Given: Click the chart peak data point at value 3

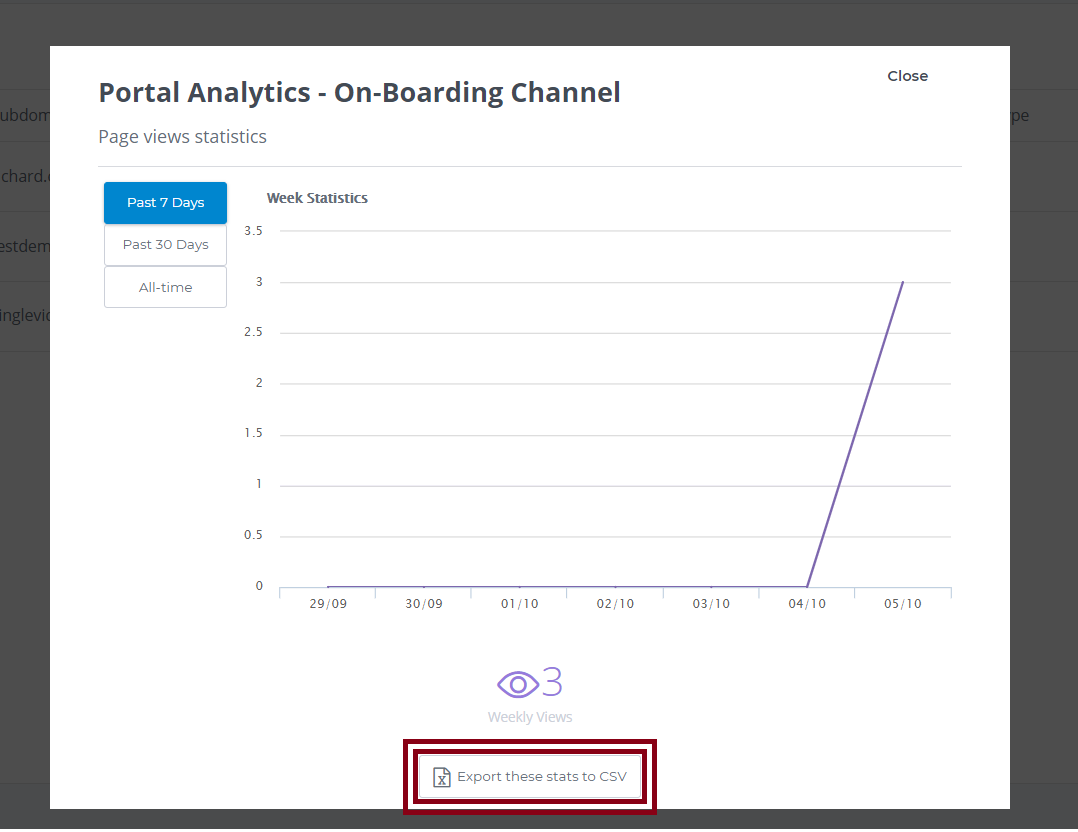Looking at the screenshot, I should [x=902, y=282].
